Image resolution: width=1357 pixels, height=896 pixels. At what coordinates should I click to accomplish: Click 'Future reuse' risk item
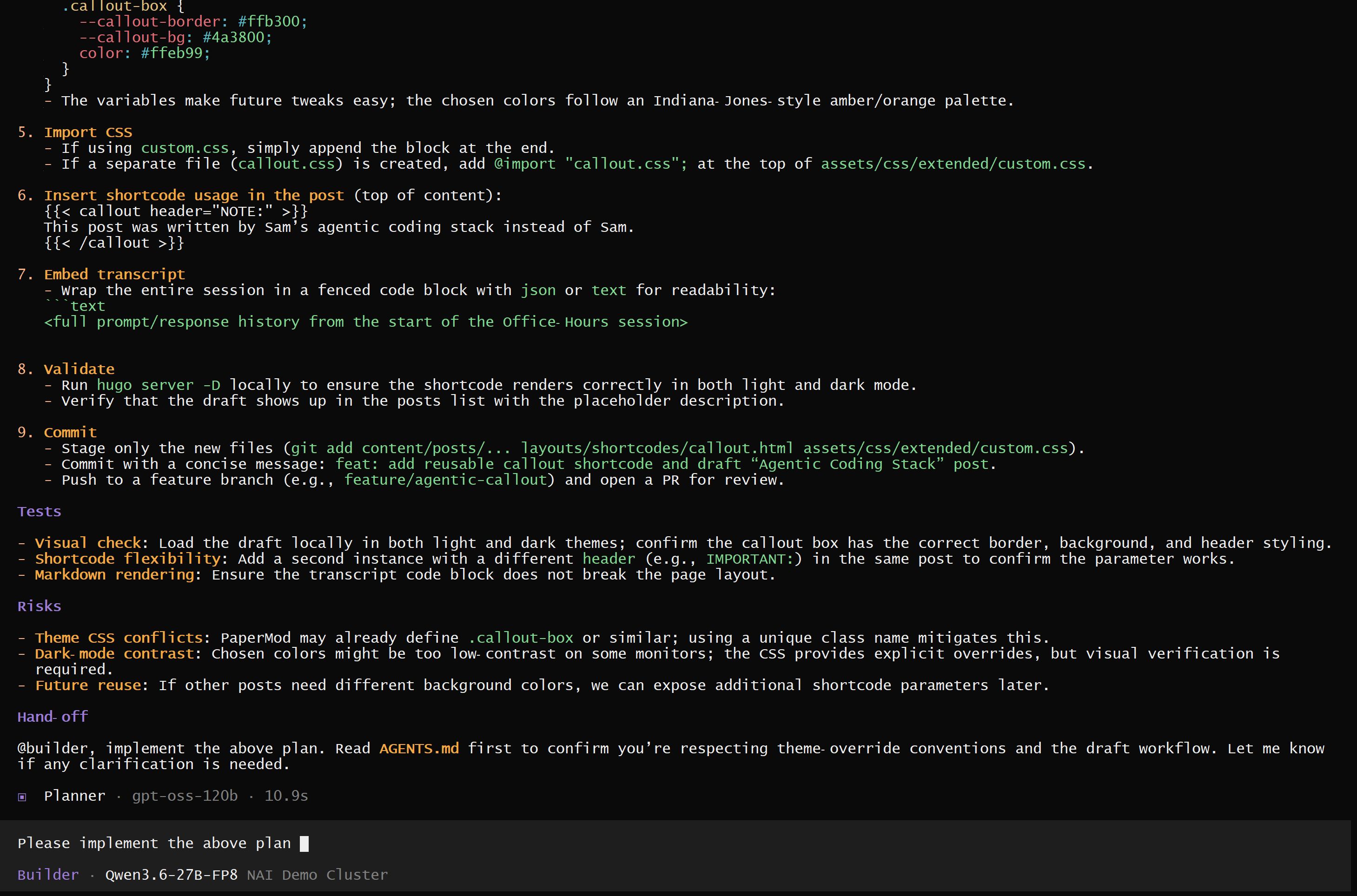click(88, 685)
